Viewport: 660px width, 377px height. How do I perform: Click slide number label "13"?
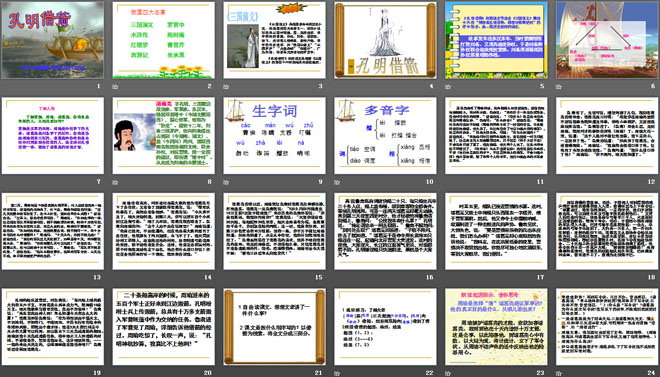(x=97, y=277)
